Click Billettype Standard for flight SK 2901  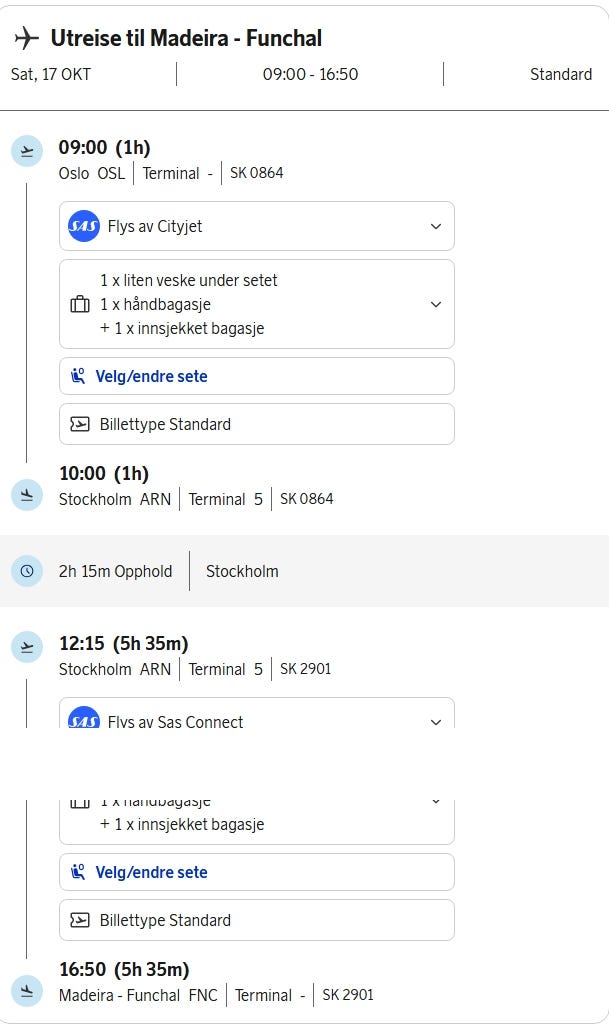coord(256,920)
